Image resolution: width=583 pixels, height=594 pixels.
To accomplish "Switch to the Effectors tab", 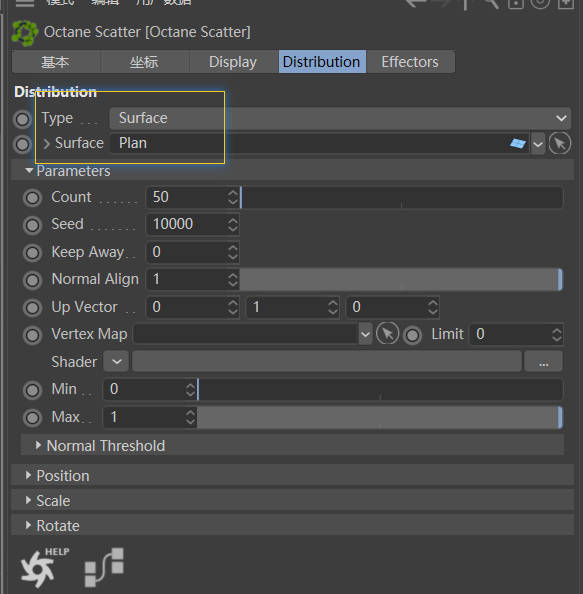I will coord(411,62).
